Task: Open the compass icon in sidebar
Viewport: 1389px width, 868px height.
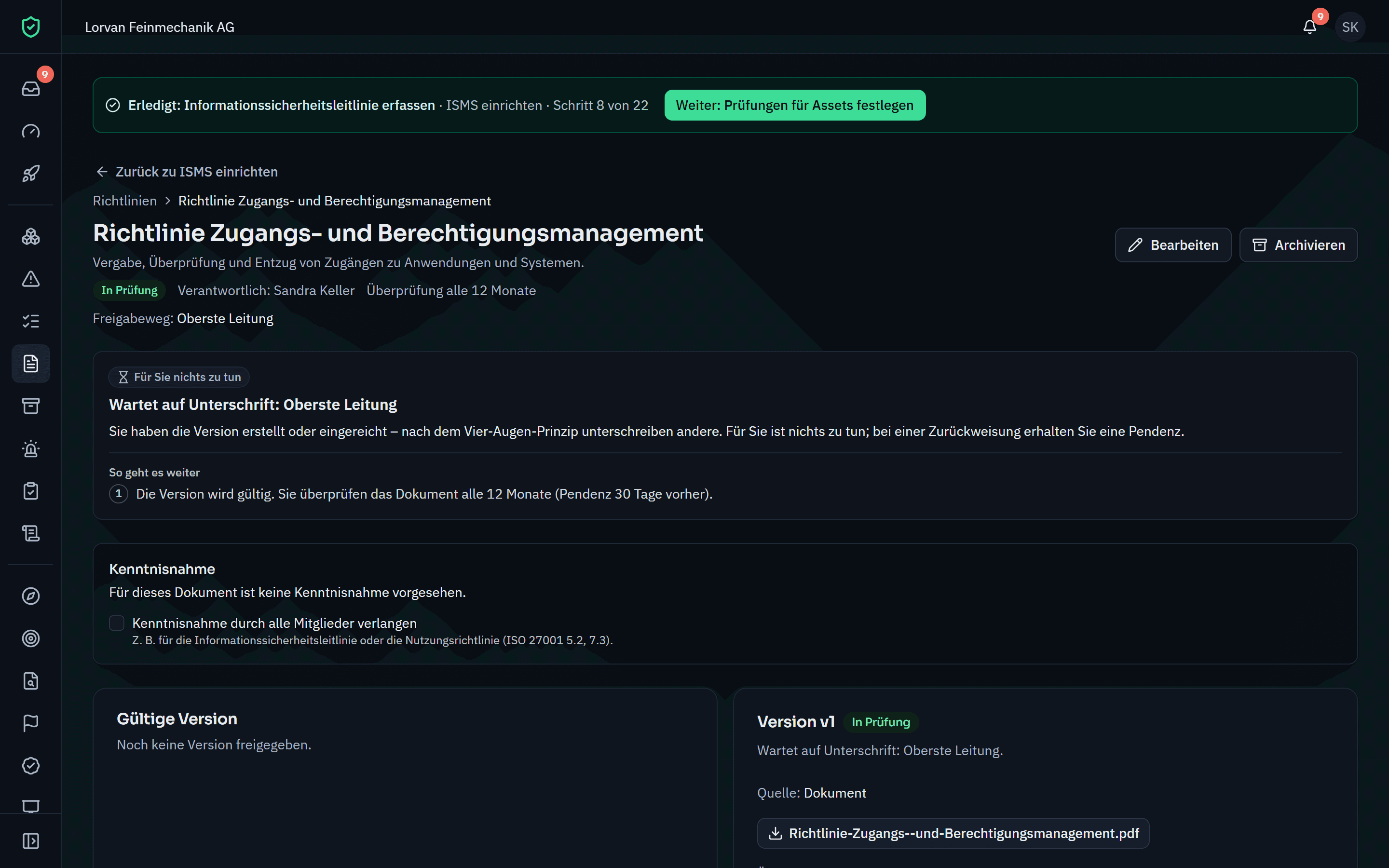Action: (x=30, y=596)
